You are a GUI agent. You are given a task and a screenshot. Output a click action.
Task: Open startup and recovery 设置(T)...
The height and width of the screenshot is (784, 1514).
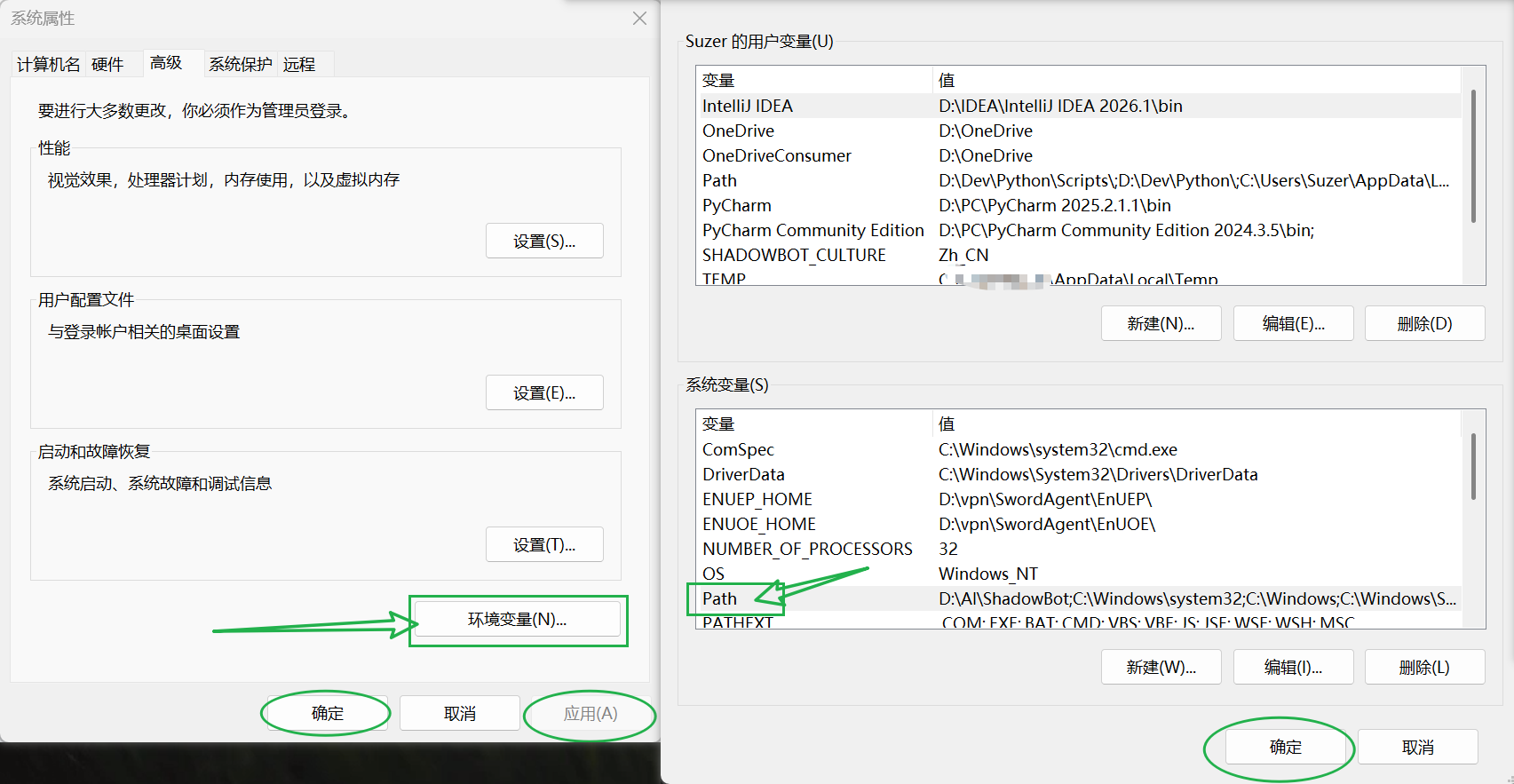click(544, 545)
